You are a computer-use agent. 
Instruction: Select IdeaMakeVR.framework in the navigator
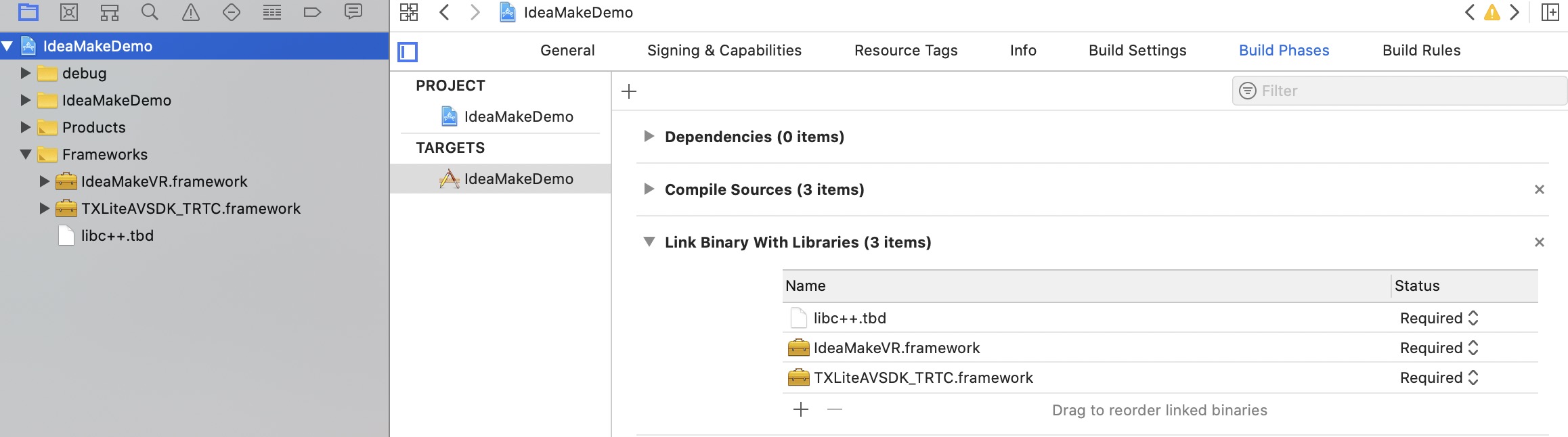pos(164,181)
